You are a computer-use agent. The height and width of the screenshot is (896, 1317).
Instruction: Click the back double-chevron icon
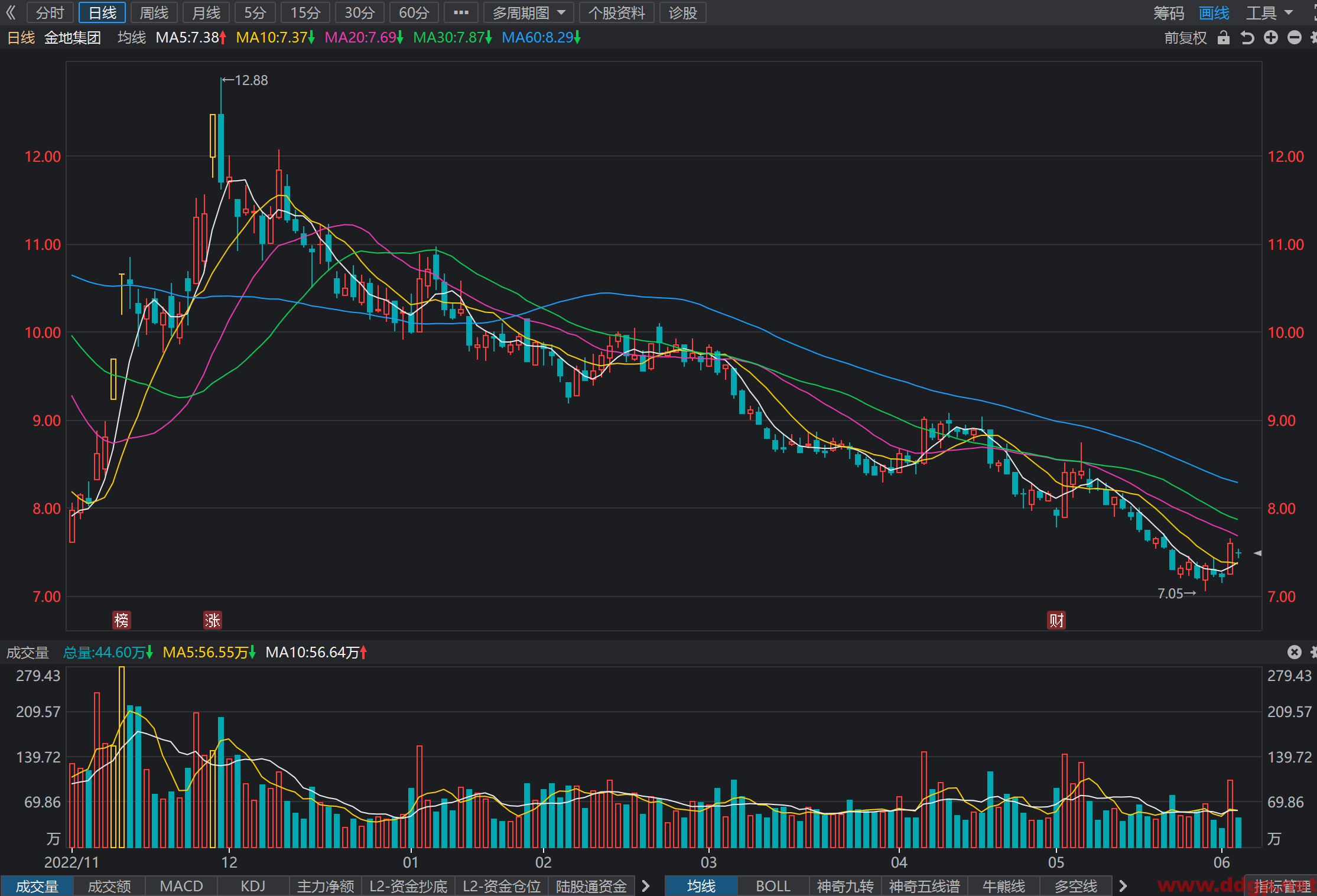[11, 12]
